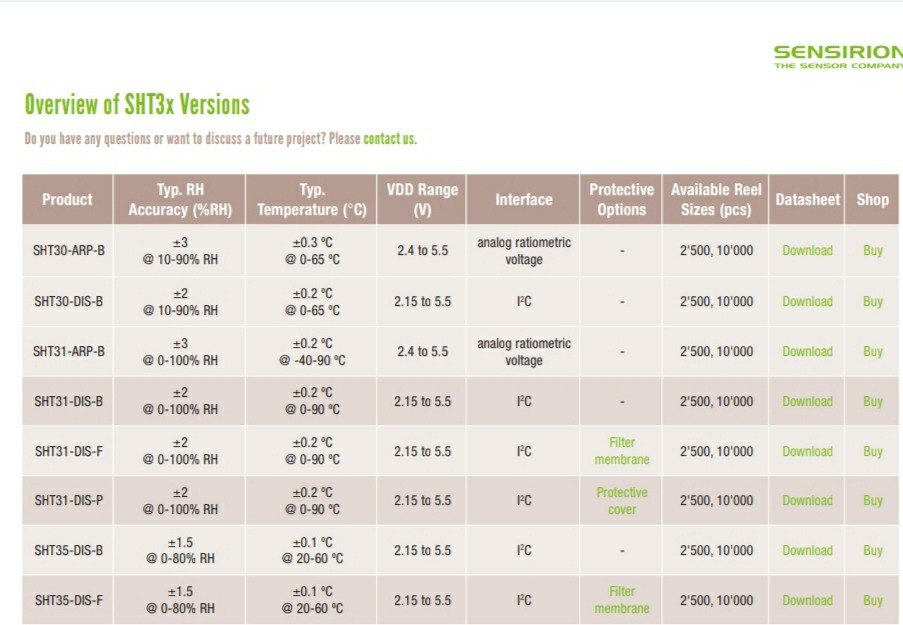Click the Interface column header
Screen dimensions: 903x625
click(x=523, y=199)
